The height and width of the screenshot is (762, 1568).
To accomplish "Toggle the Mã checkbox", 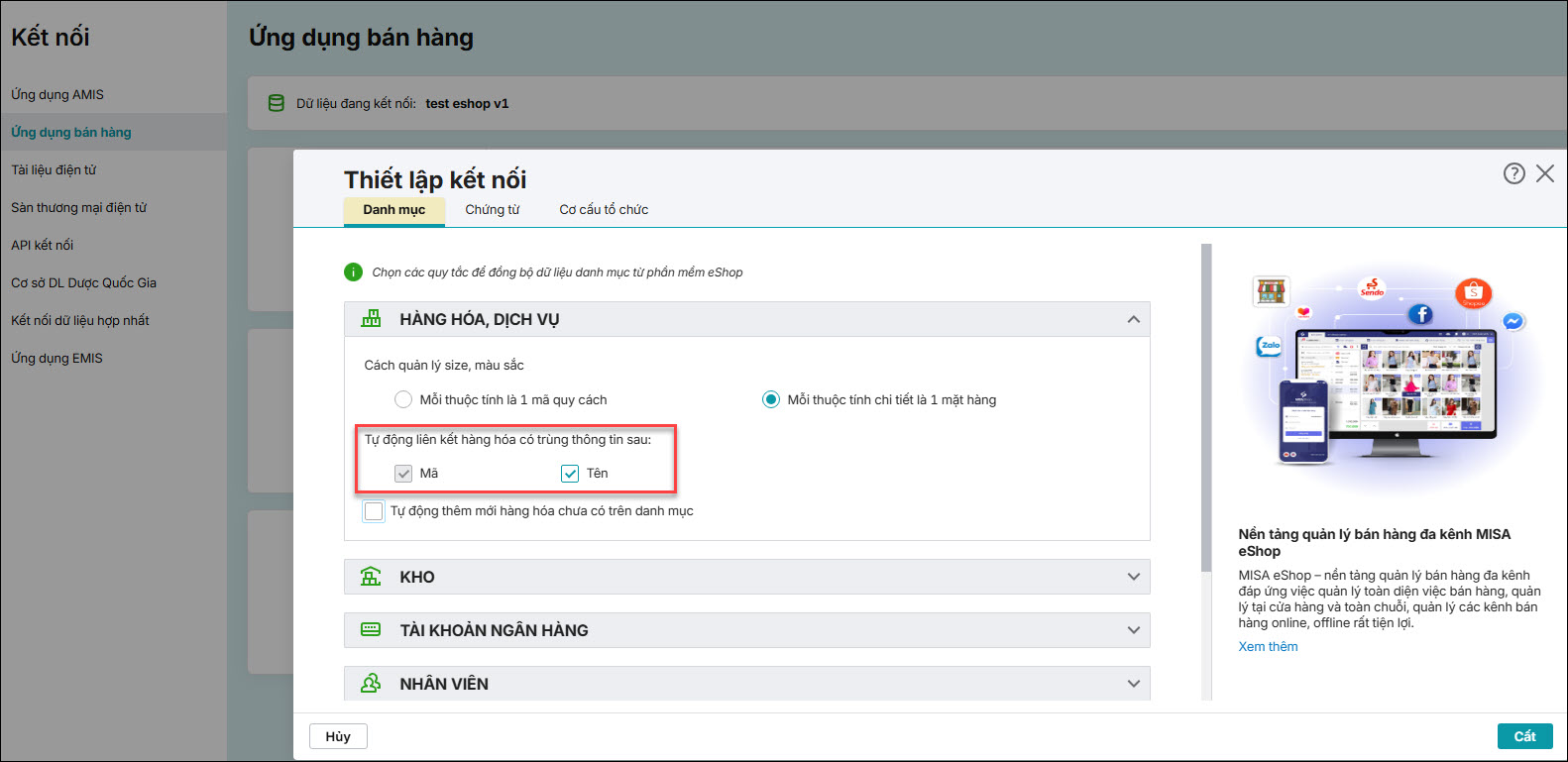I will click(403, 474).
